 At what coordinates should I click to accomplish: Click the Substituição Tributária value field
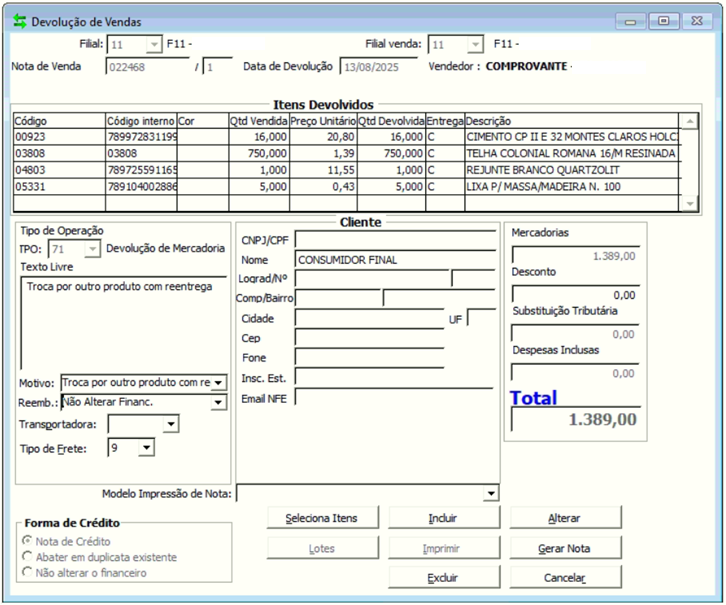pyautogui.click(x=575, y=334)
